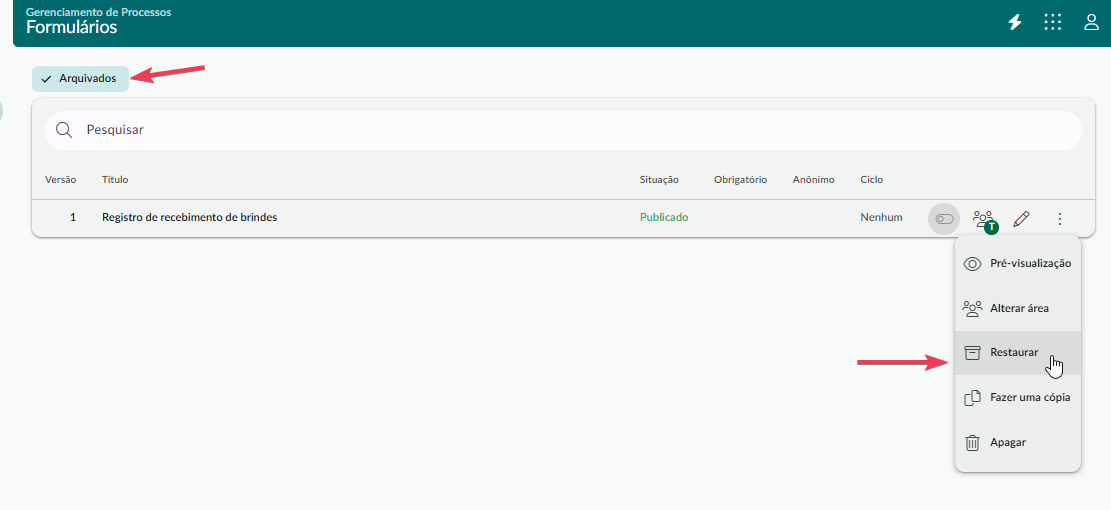
Task: Click into the Pesquisar search field
Action: (x=563, y=130)
